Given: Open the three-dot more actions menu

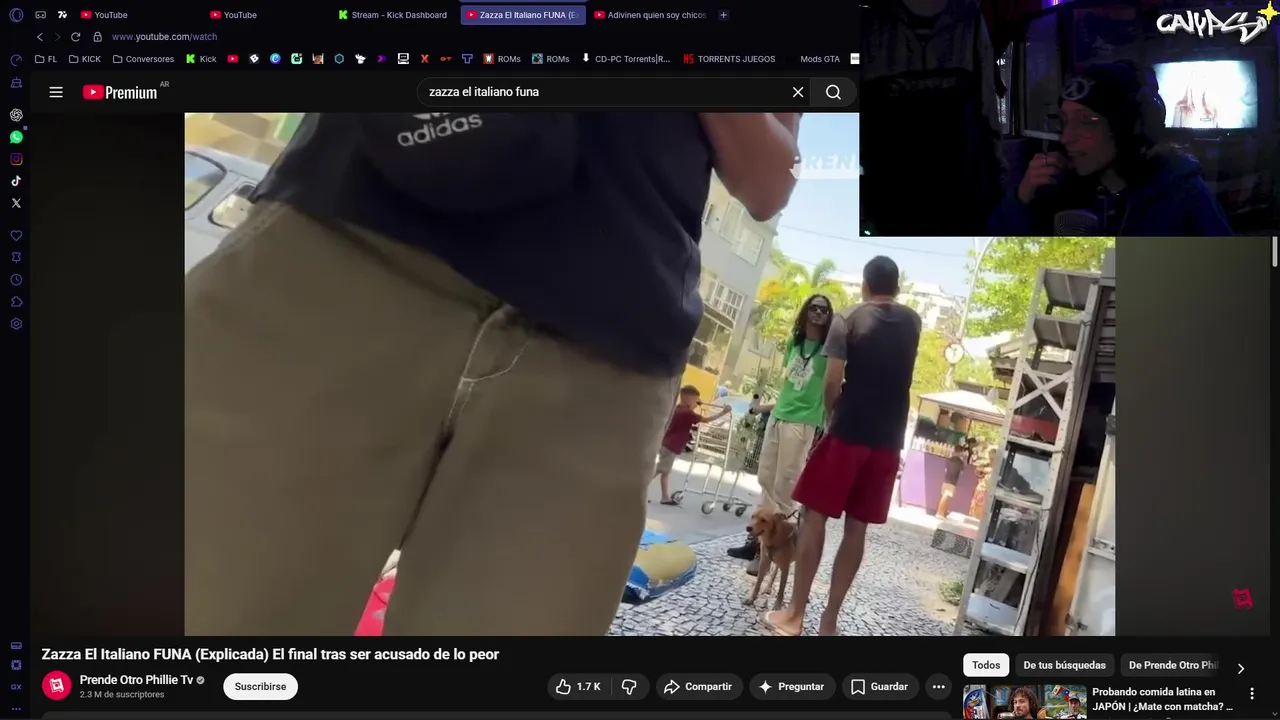Looking at the screenshot, I should click(x=938, y=686).
